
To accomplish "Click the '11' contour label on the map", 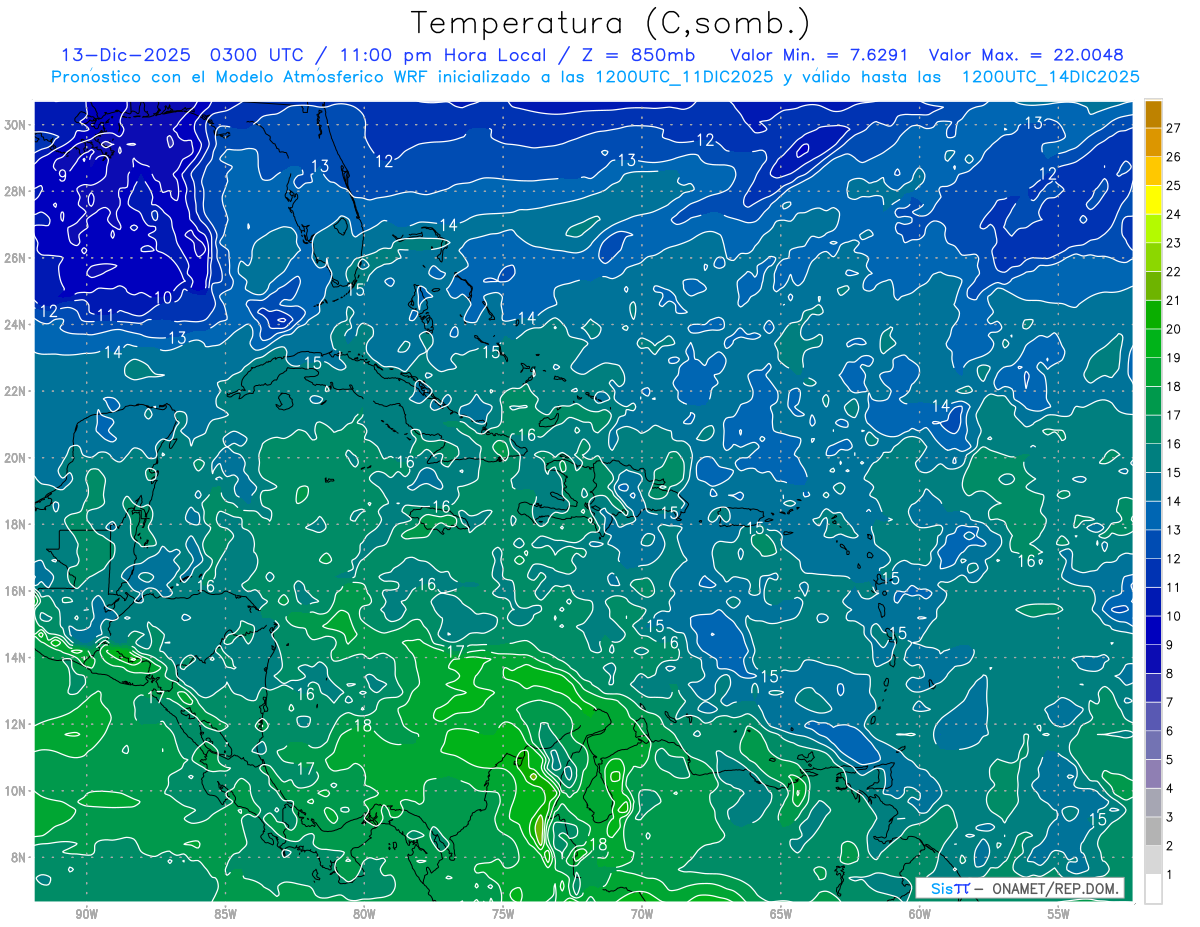I will (107, 316).
